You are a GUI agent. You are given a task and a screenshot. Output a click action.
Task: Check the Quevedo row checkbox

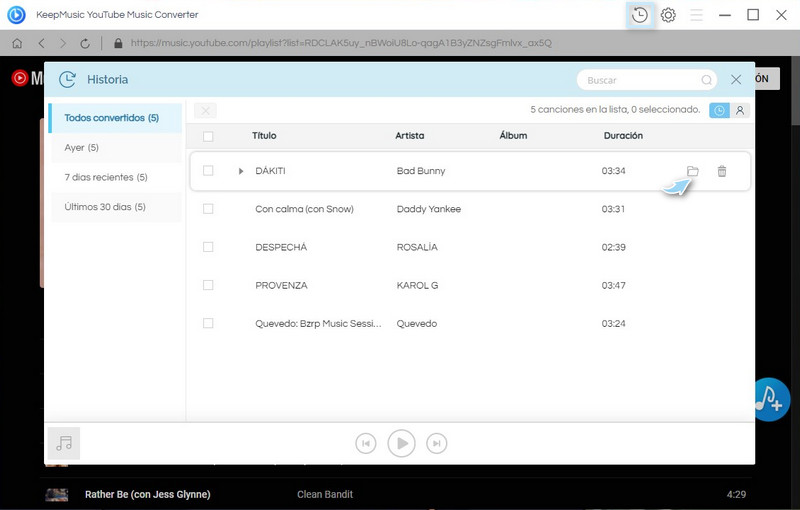[208, 323]
